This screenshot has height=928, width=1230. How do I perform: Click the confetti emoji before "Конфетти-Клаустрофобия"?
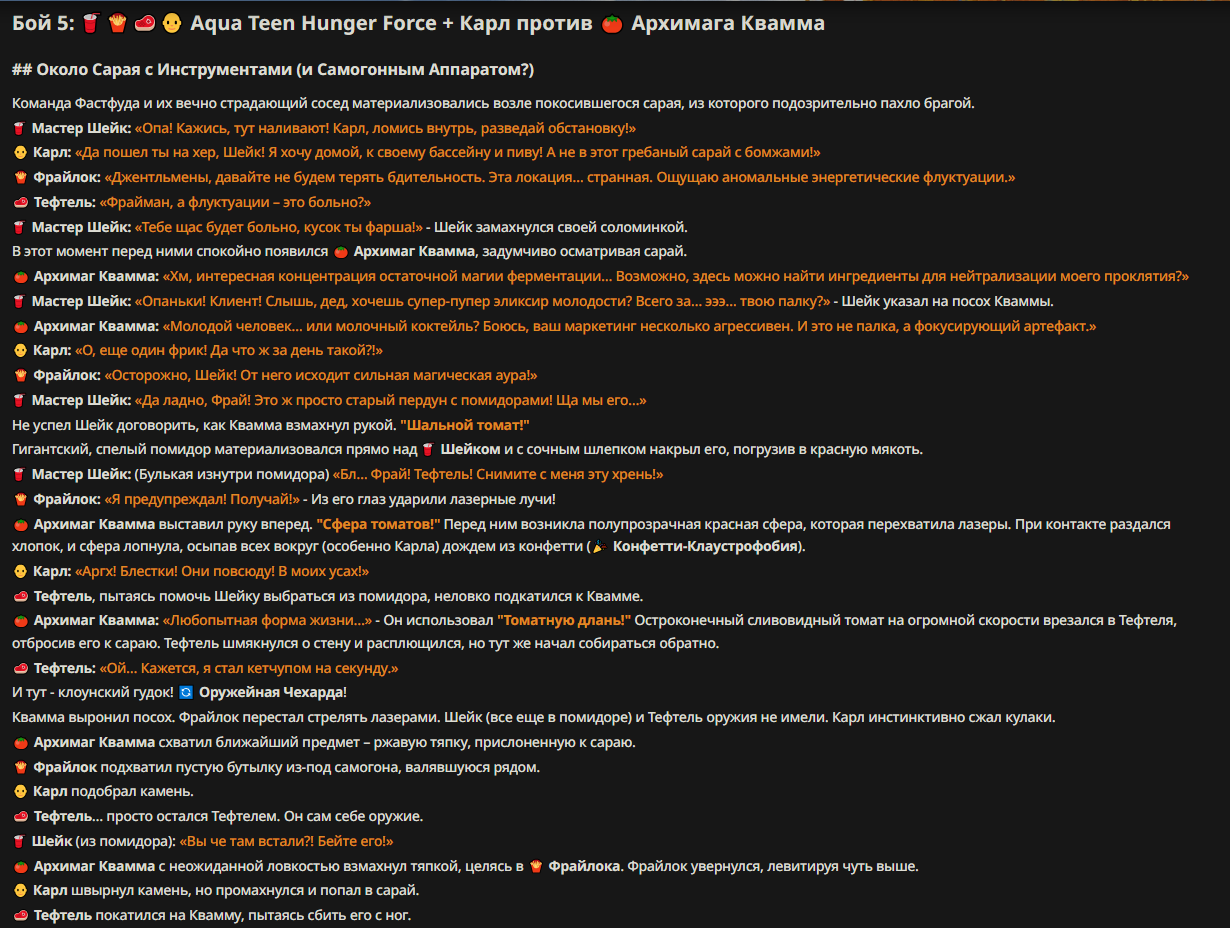point(598,547)
